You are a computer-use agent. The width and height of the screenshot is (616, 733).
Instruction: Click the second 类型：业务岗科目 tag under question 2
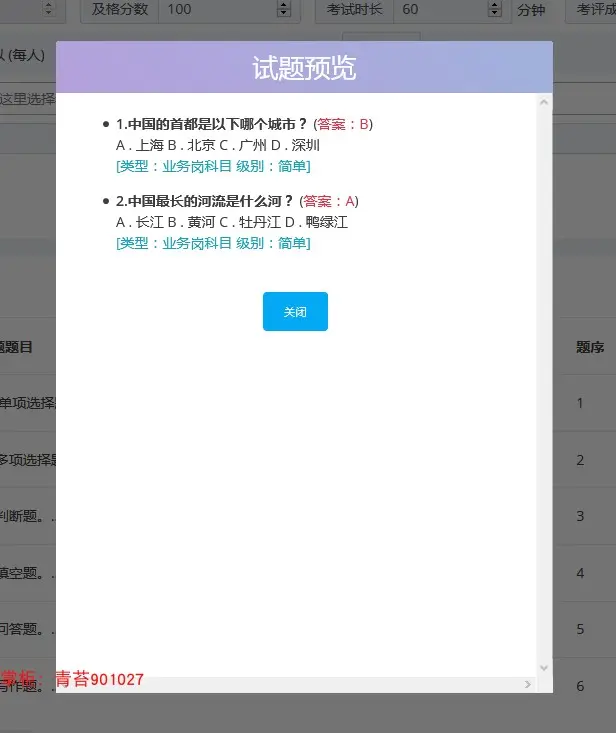(213, 243)
